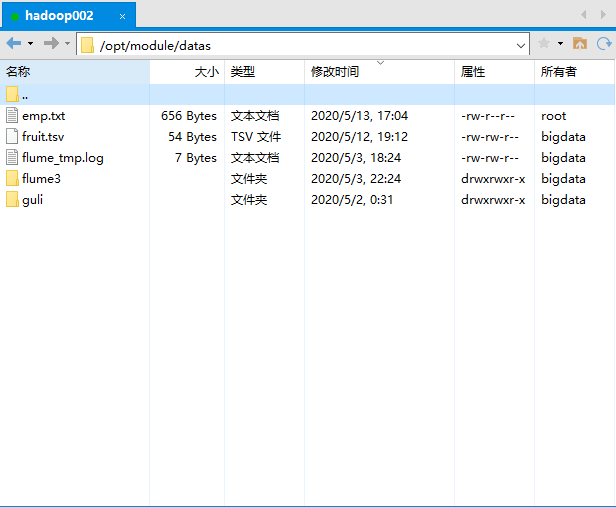Click the bookmark star icon
This screenshot has width=616, height=507.
coord(544,43)
